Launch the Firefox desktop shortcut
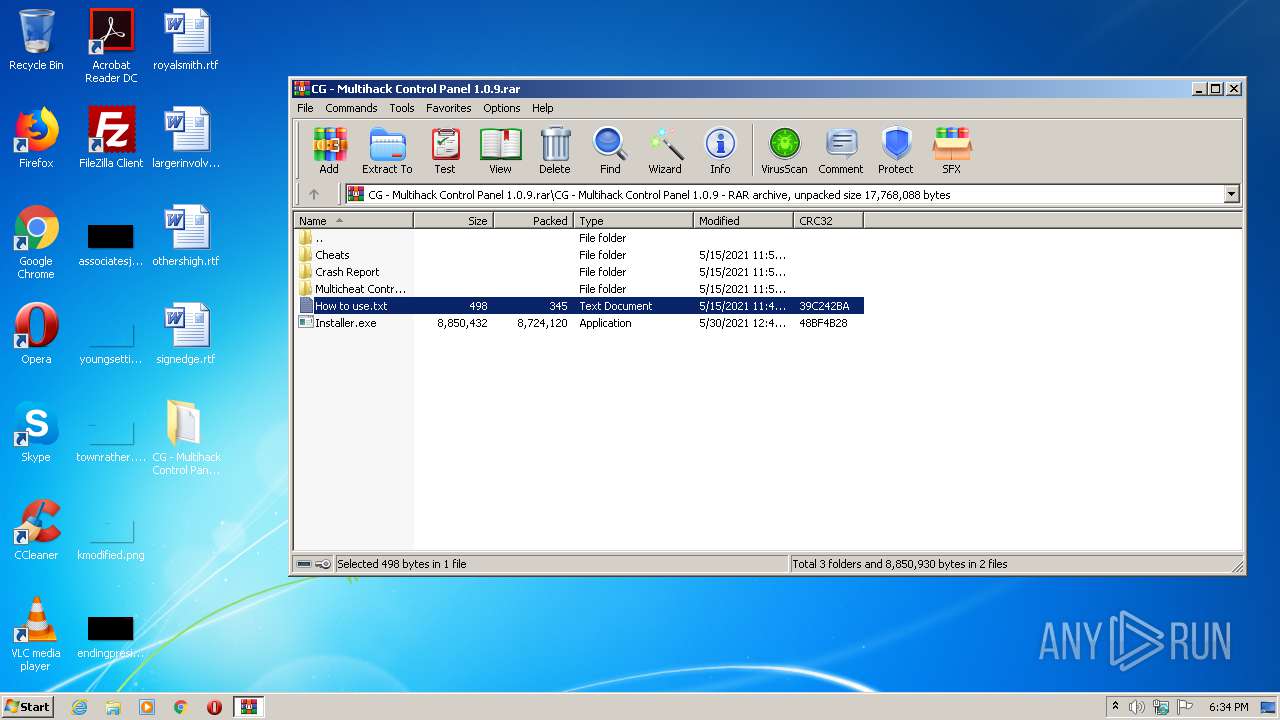The height and width of the screenshot is (720, 1280). point(36,138)
